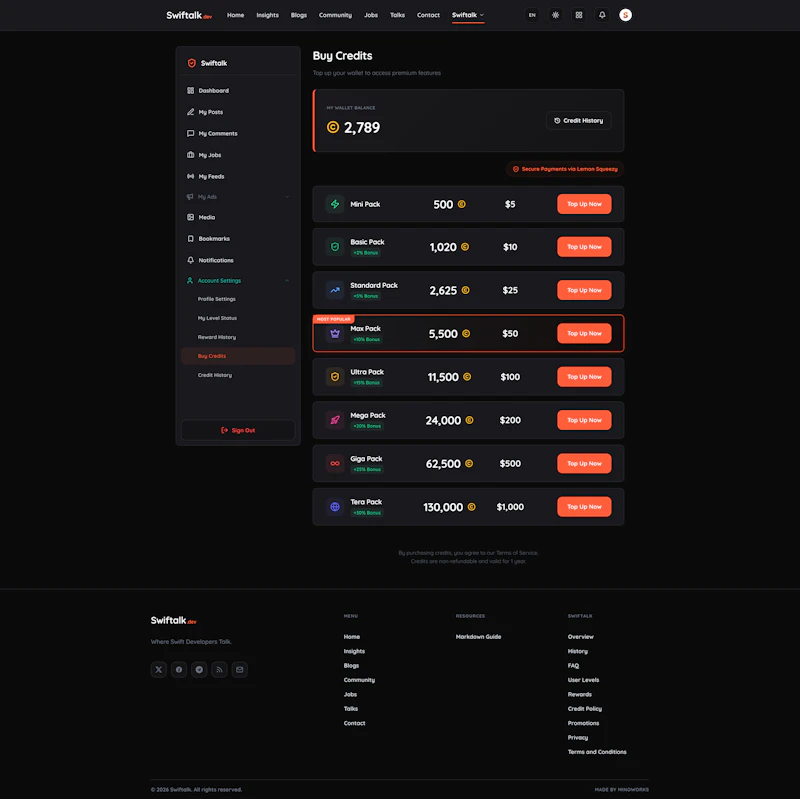
Task: Open My Jobs in the sidebar
Action: pos(238,155)
